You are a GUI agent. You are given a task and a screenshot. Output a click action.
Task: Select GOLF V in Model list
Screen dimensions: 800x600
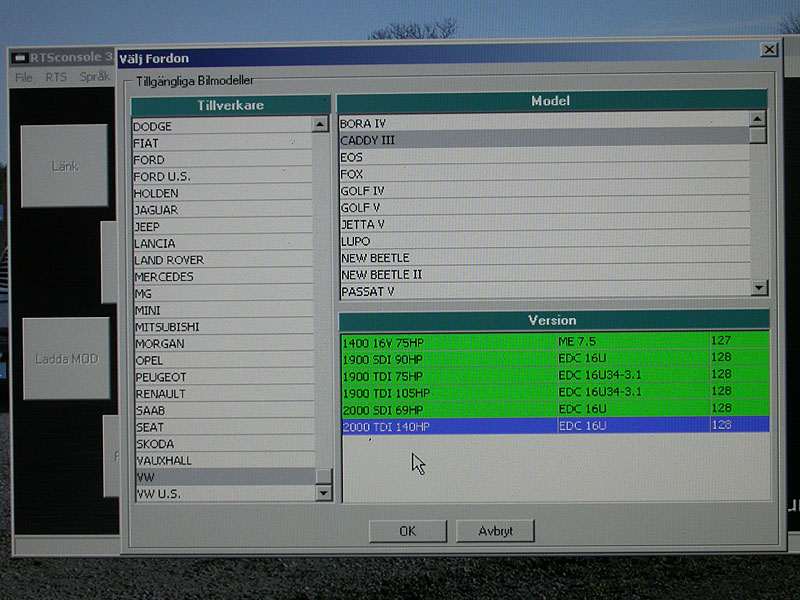point(545,208)
